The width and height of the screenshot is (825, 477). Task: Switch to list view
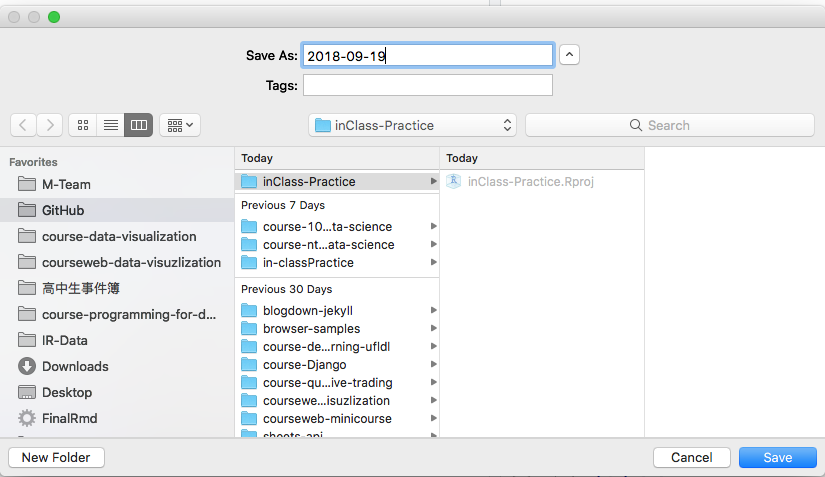(x=111, y=125)
